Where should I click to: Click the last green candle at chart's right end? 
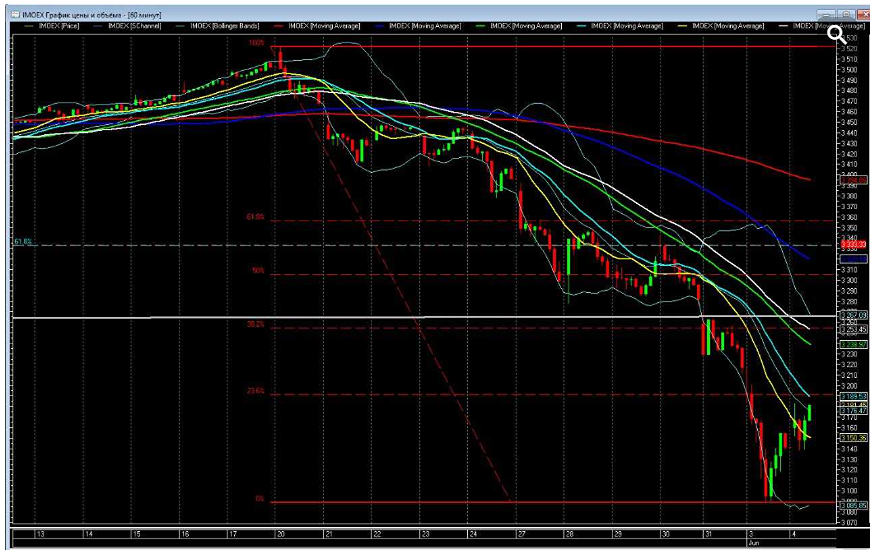(810, 413)
